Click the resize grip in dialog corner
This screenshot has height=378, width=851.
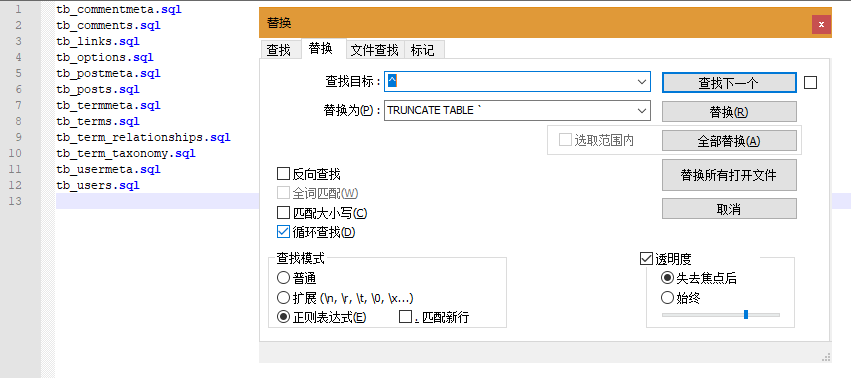click(x=826, y=357)
